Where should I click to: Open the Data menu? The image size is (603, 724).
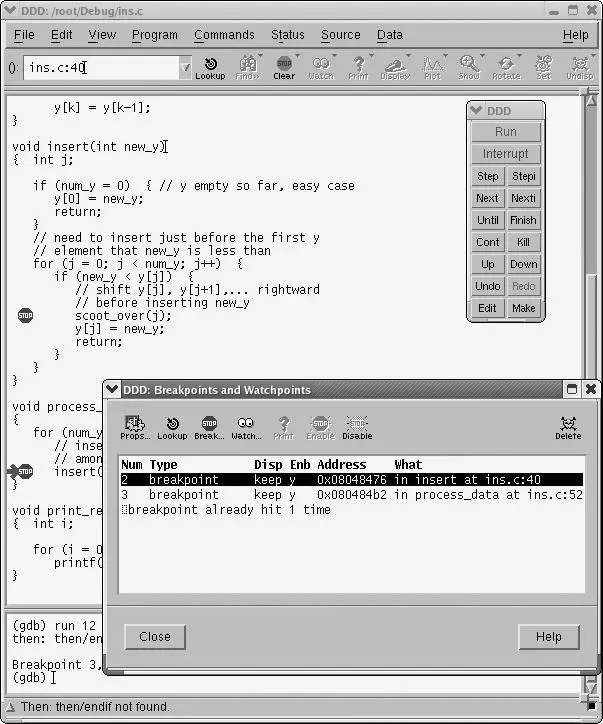390,35
